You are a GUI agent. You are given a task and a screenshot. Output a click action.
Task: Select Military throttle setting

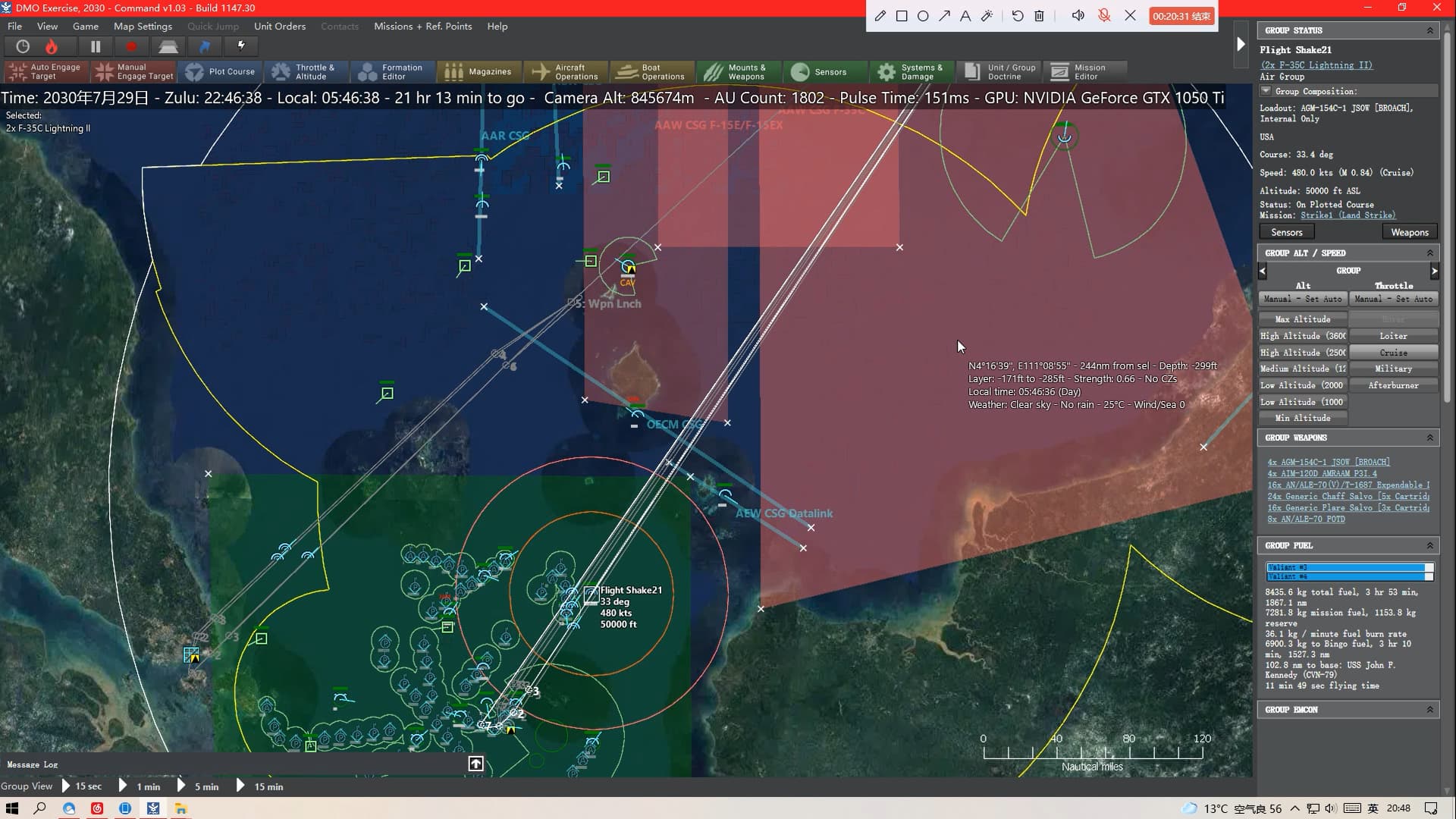(x=1394, y=369)
